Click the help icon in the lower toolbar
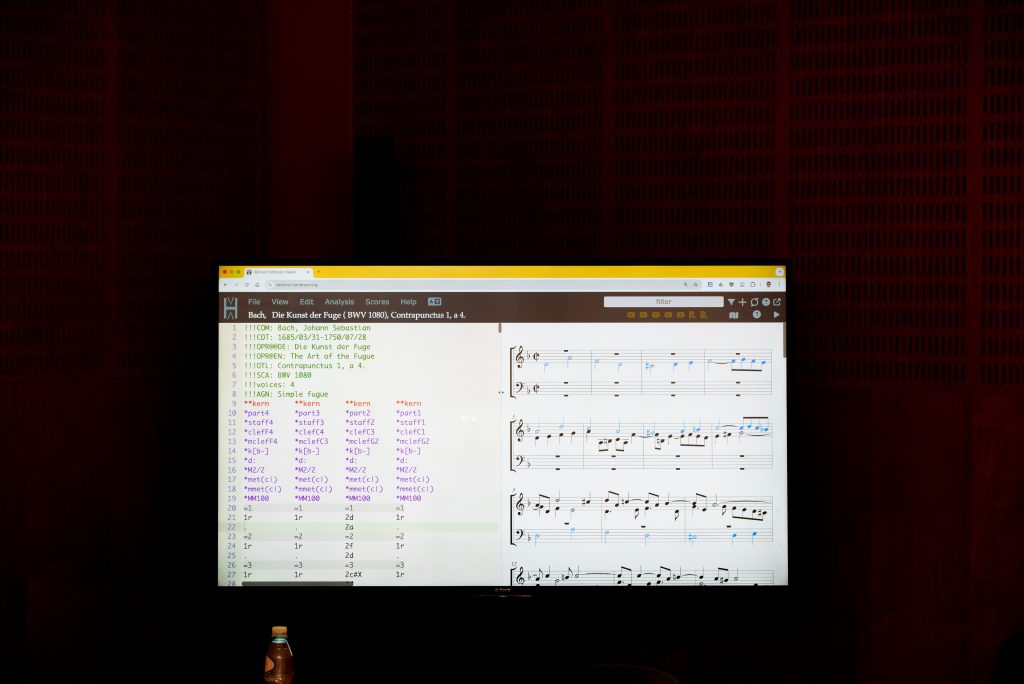This screenshot has height=684, width=1024. pyautogui.click(x=756, y=315)
